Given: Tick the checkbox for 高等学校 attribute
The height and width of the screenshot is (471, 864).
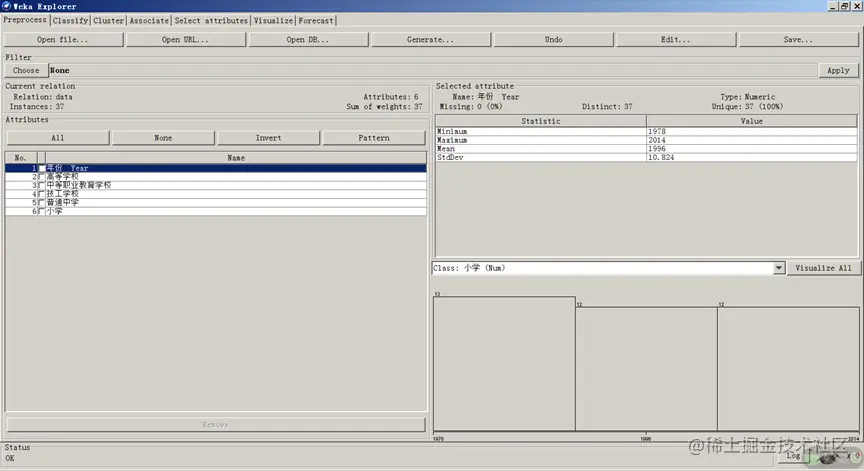Looking at the screenshot, I should click(41, 177).
